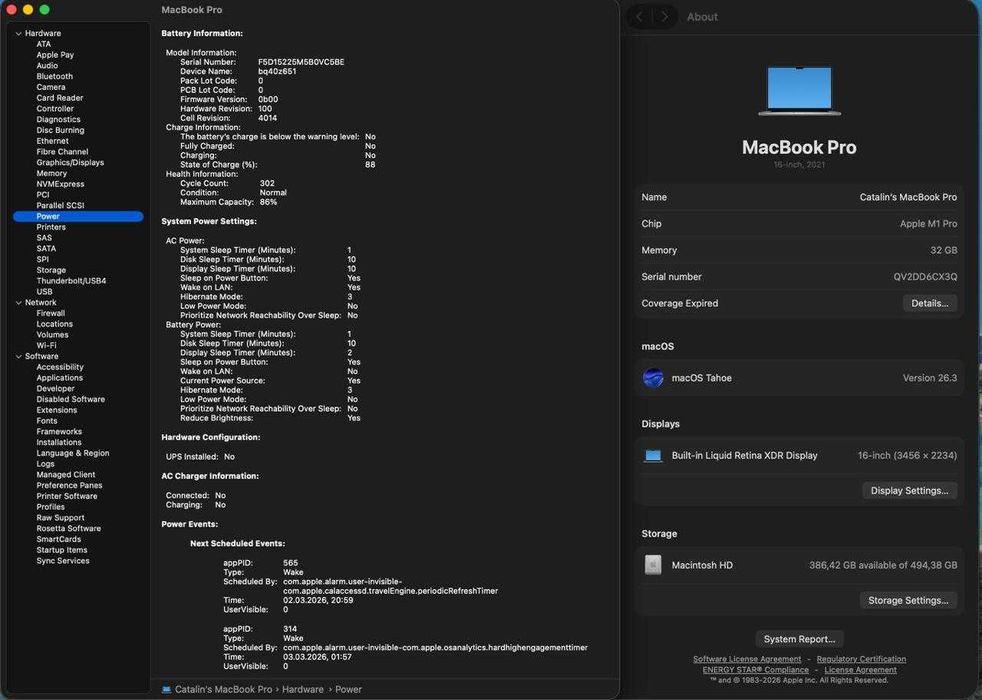Select Locations under Network
Viewport: 982px width, 700px height.
pyautogui.click(x=54, y=324)
